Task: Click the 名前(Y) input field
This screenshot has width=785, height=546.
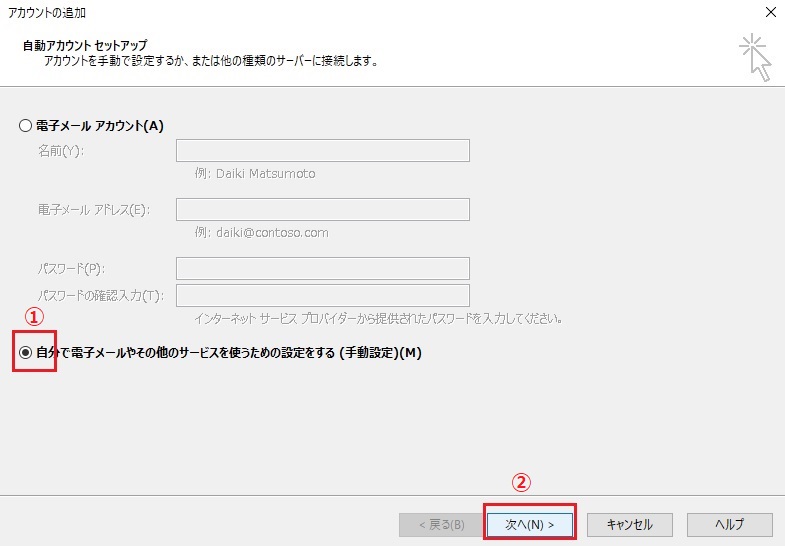Action: click(x=323, y=151)
